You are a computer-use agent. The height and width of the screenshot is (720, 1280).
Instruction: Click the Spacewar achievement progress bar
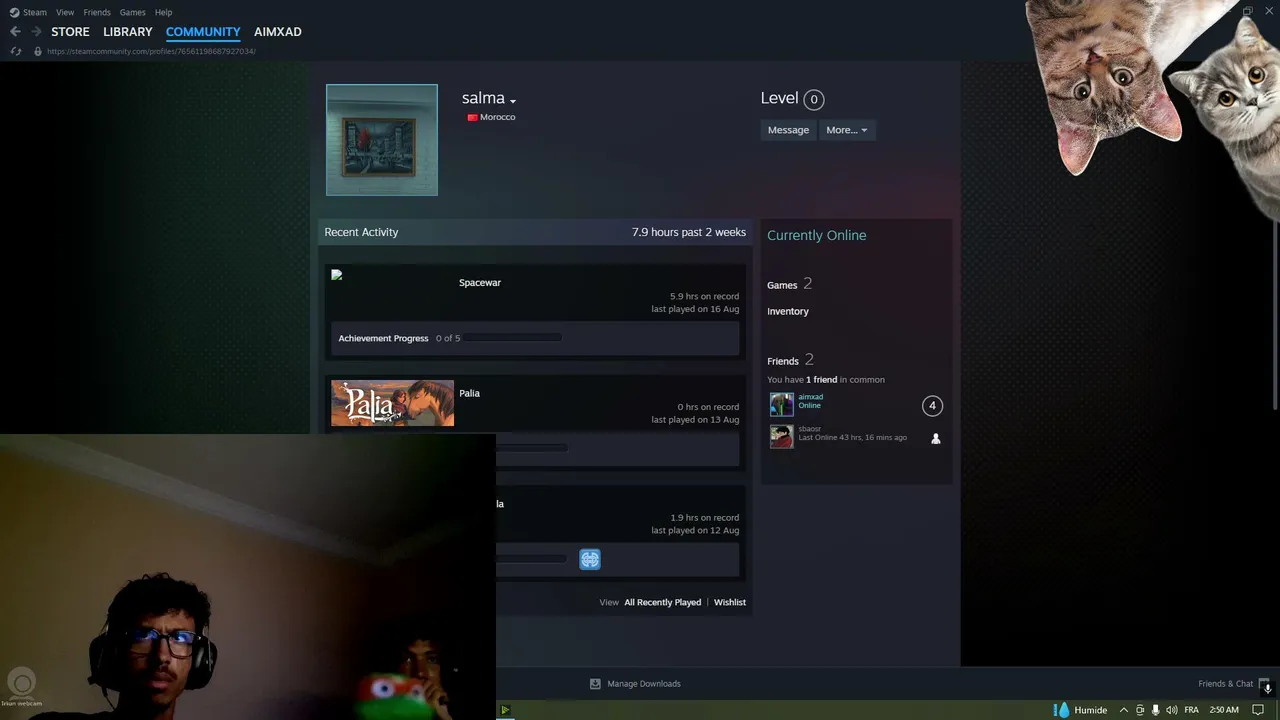tap(513, 338)
